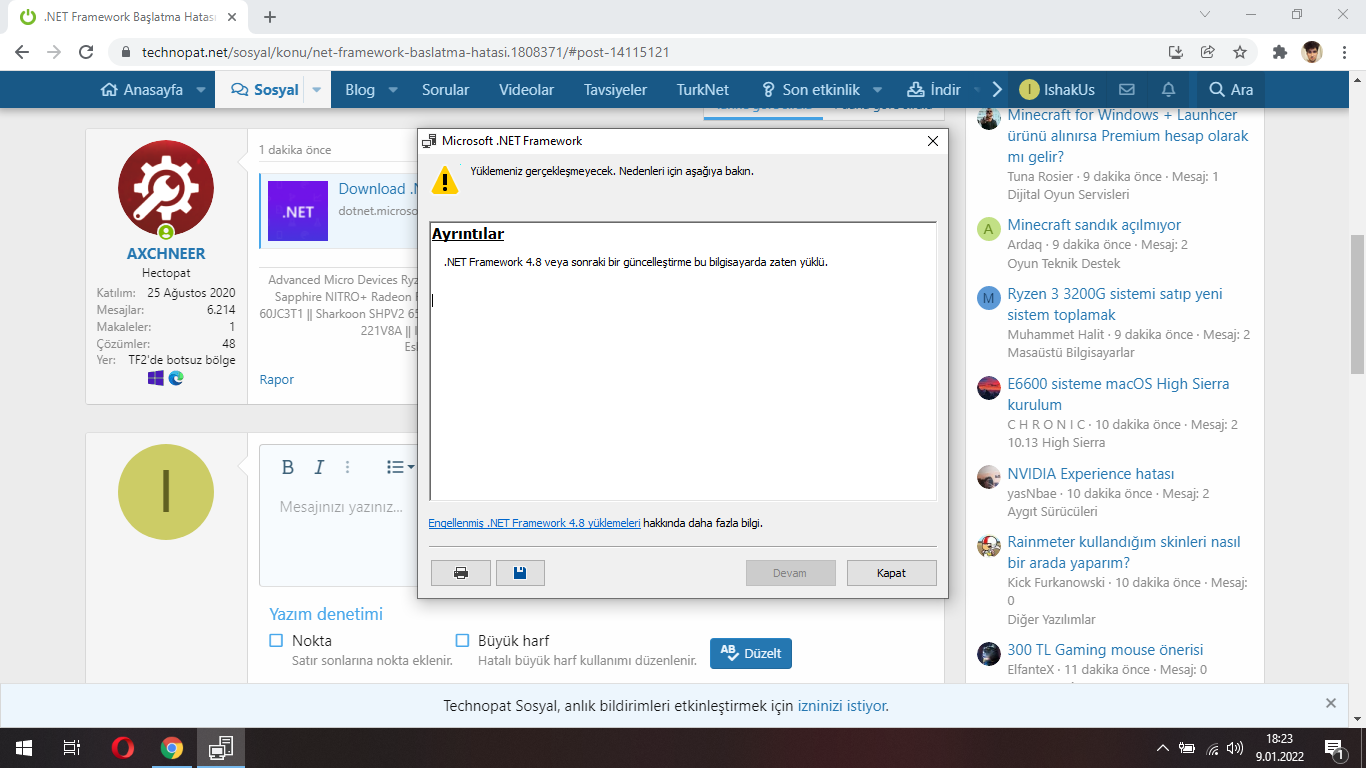This screenshot has width=1366, height=768.
Task: Click the install app icon in the address bar
Action: pyautogui.click(x=1176, y=52)
